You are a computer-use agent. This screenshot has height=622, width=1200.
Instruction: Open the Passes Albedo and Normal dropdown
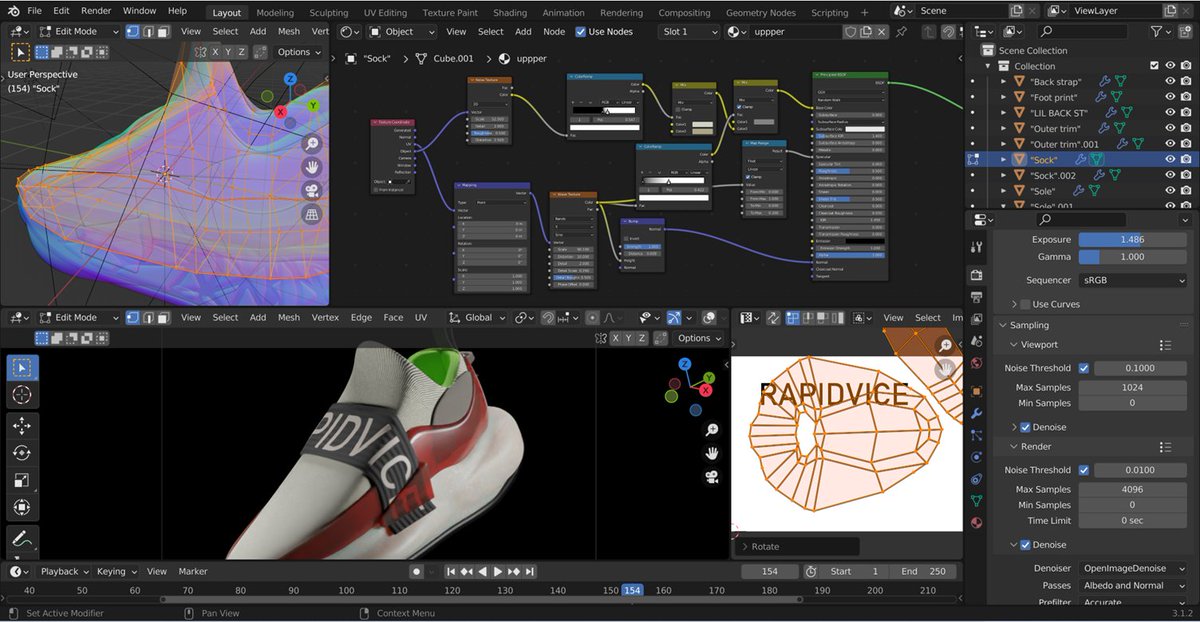point(1133,585)
